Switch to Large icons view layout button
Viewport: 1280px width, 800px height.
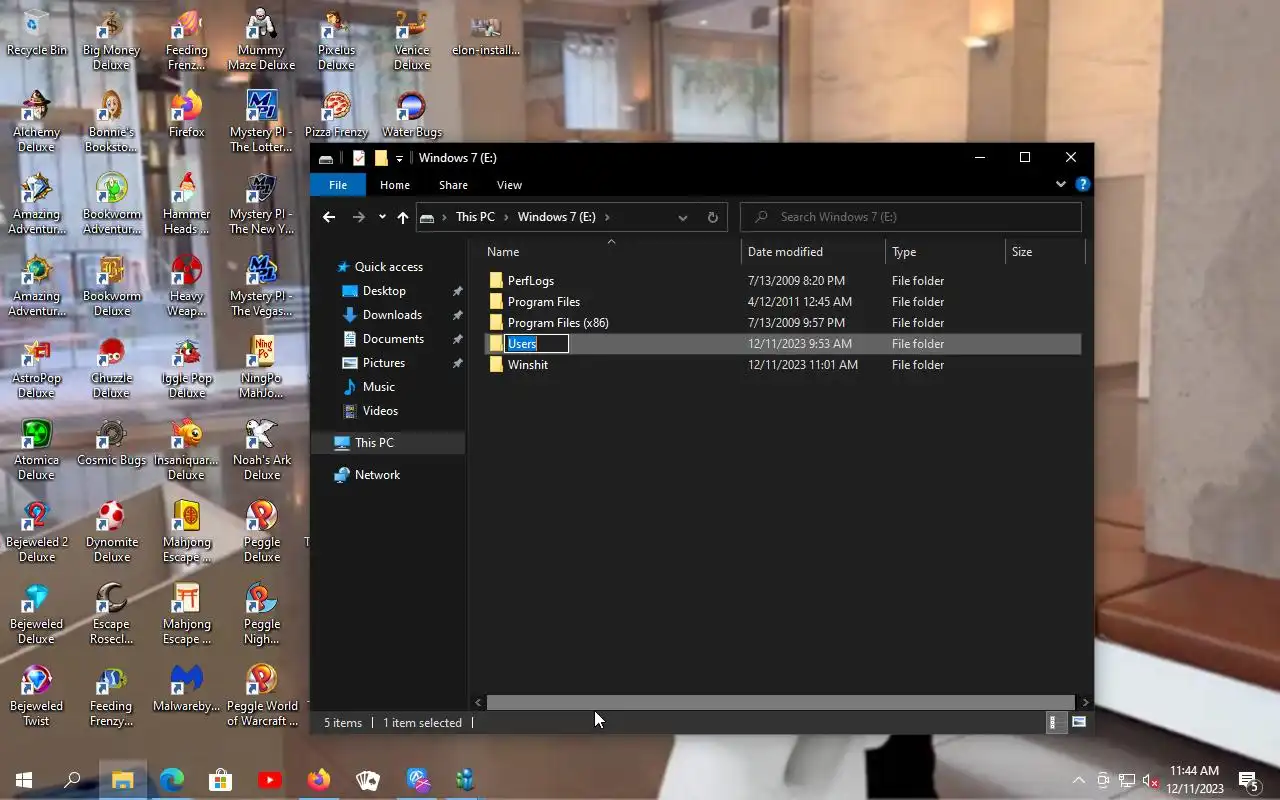point(1079,722)
